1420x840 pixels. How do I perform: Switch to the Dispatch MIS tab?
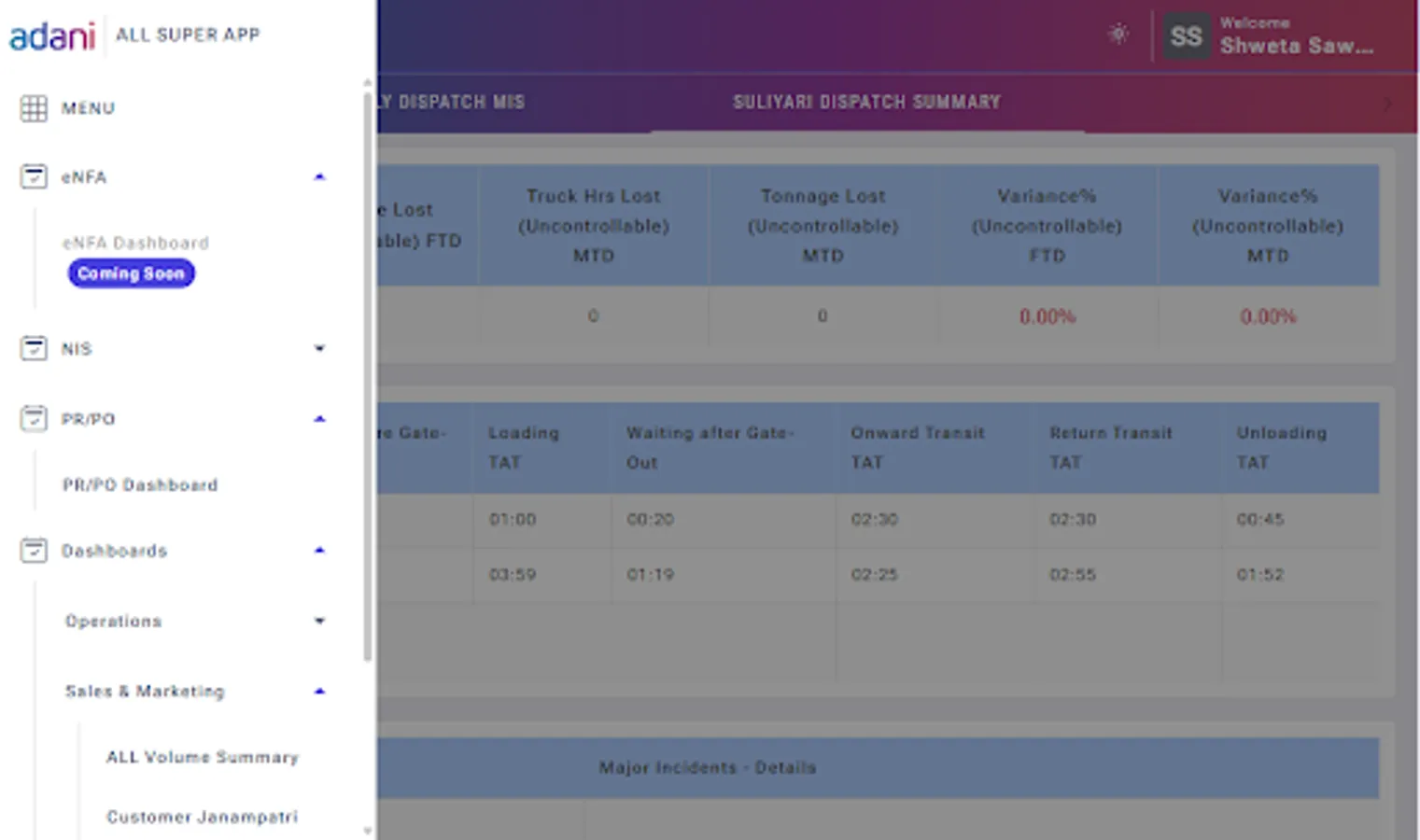pyautogui.click(x=453, y=102)
